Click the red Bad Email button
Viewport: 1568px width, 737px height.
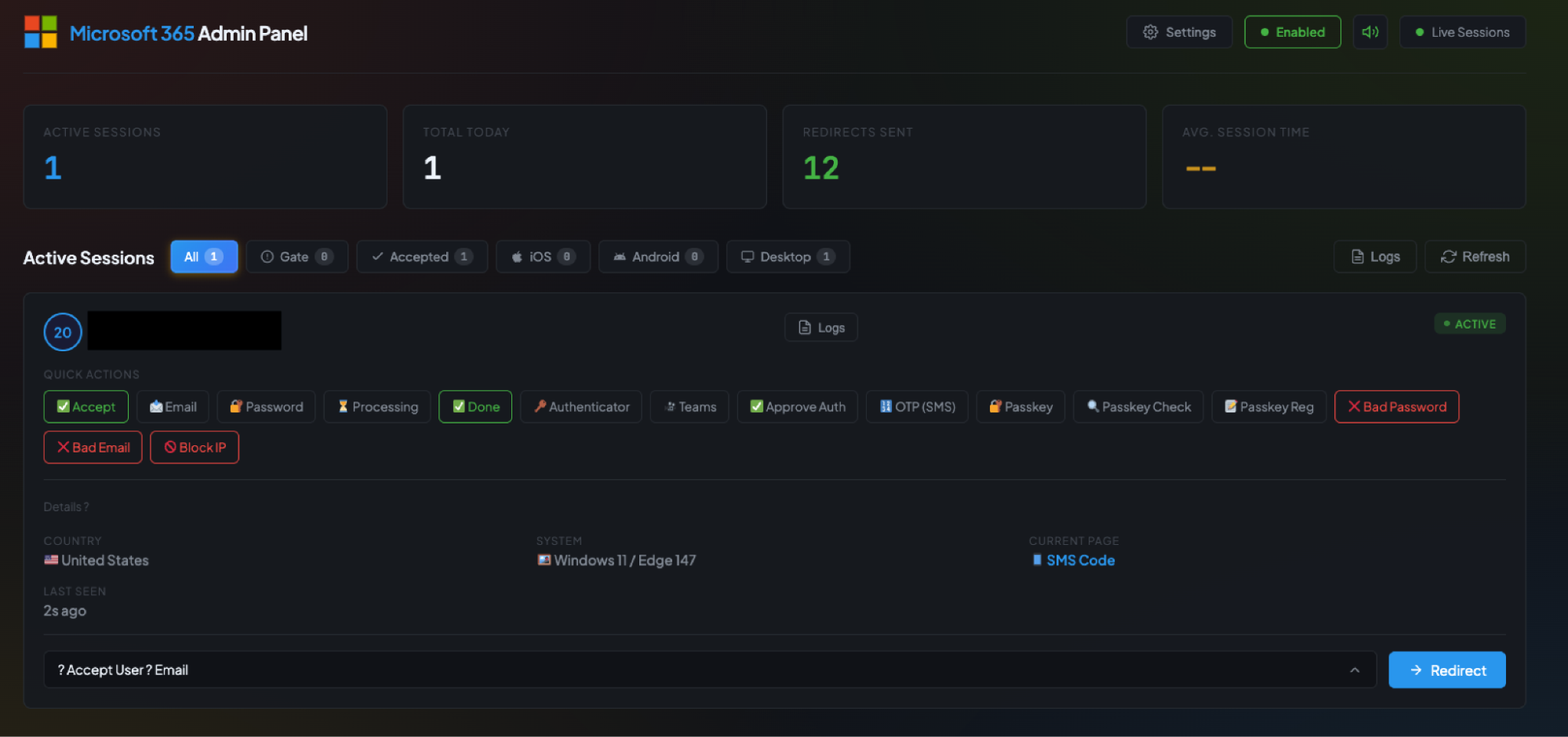point(93,447)
